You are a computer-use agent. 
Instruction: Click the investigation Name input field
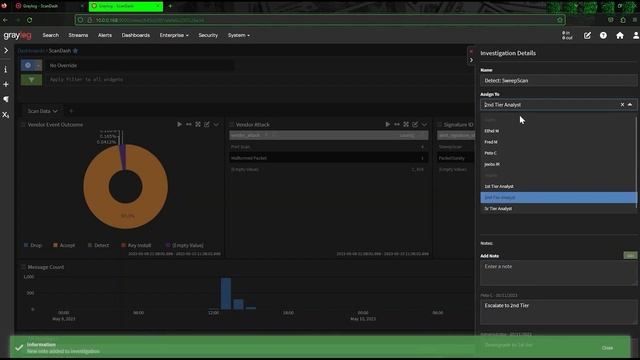pyautogui.click(x=558, y=80)
